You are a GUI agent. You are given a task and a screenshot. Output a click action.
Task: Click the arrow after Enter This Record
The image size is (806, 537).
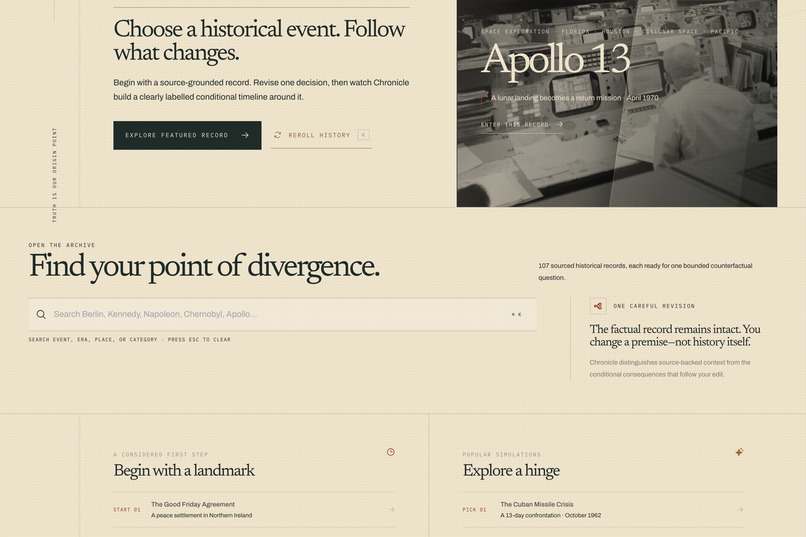[x=559, y=124]
